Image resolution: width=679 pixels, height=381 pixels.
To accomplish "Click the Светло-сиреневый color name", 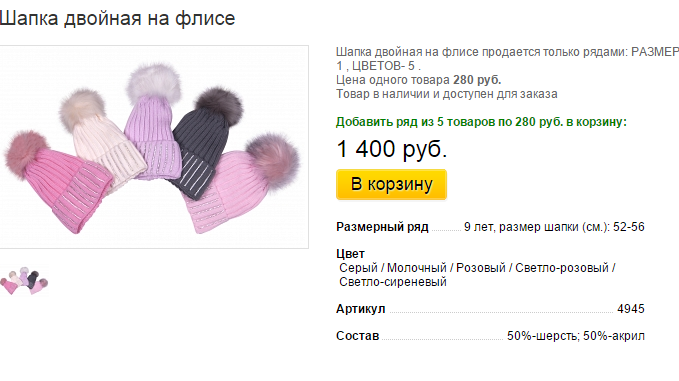I will point(393,282).
